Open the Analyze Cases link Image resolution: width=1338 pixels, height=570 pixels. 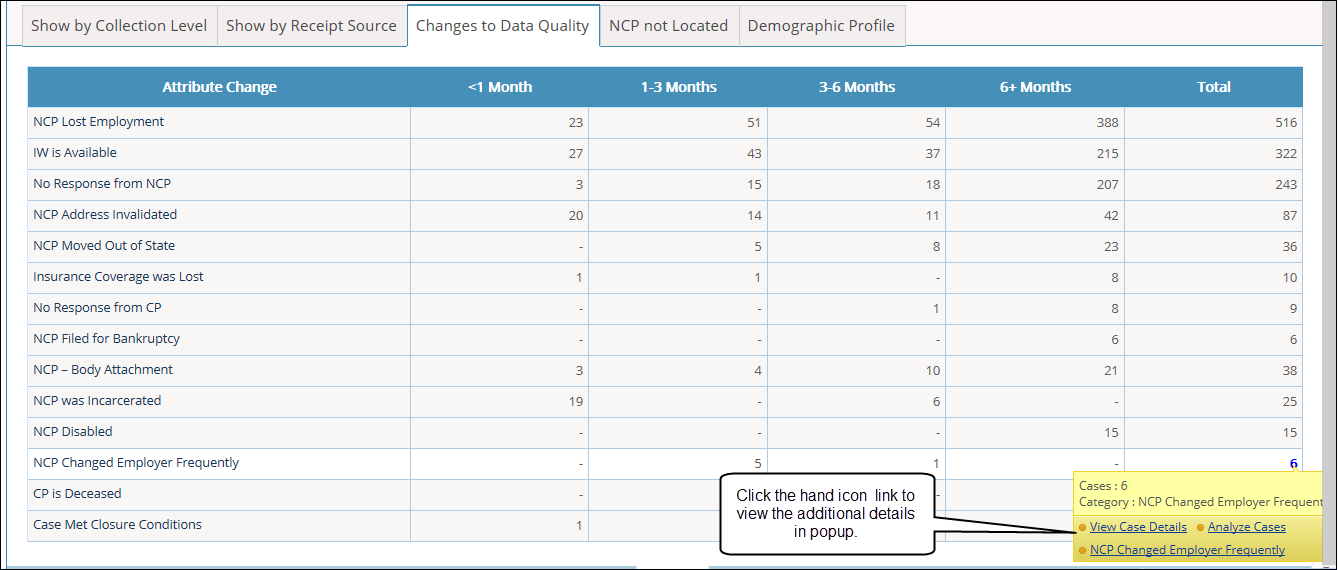coord(1246,527)
